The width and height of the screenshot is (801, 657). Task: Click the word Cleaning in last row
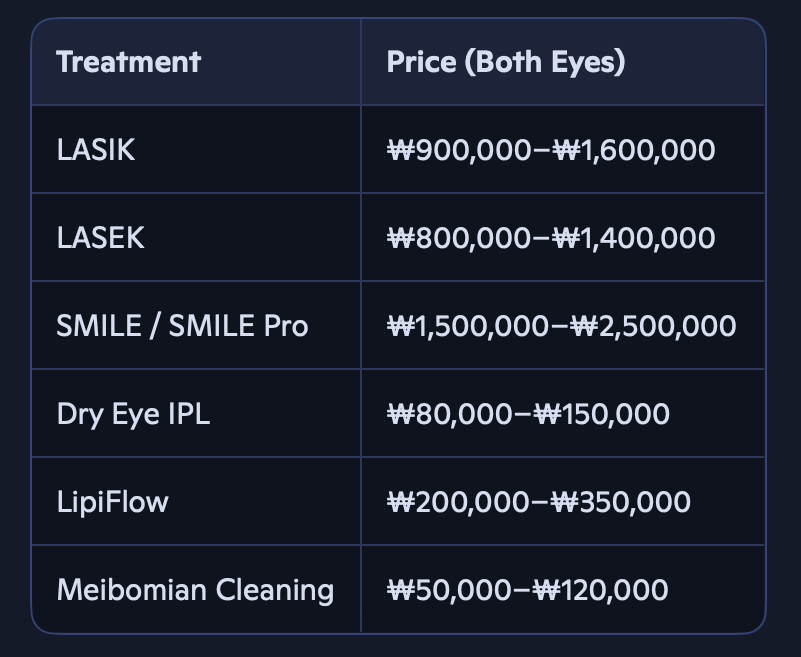point(275,591)
